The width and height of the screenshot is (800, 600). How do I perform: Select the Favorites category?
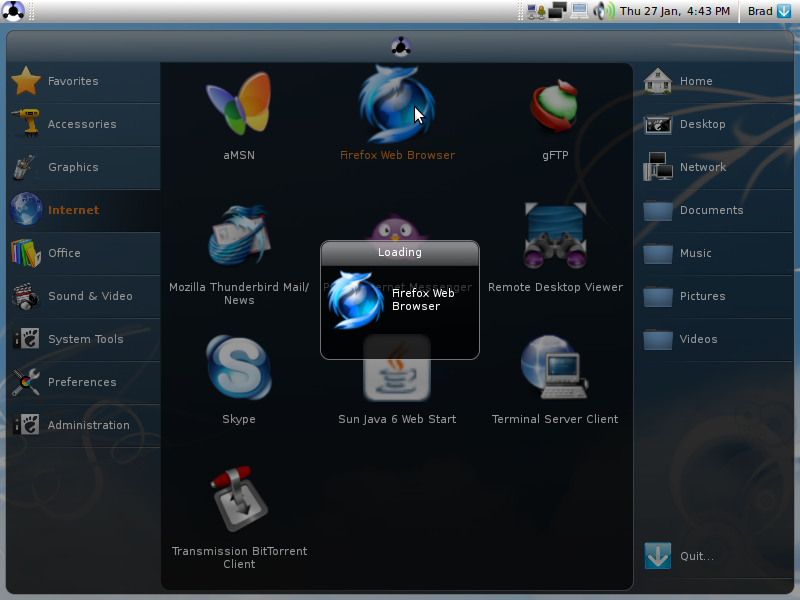click(84, 81)
